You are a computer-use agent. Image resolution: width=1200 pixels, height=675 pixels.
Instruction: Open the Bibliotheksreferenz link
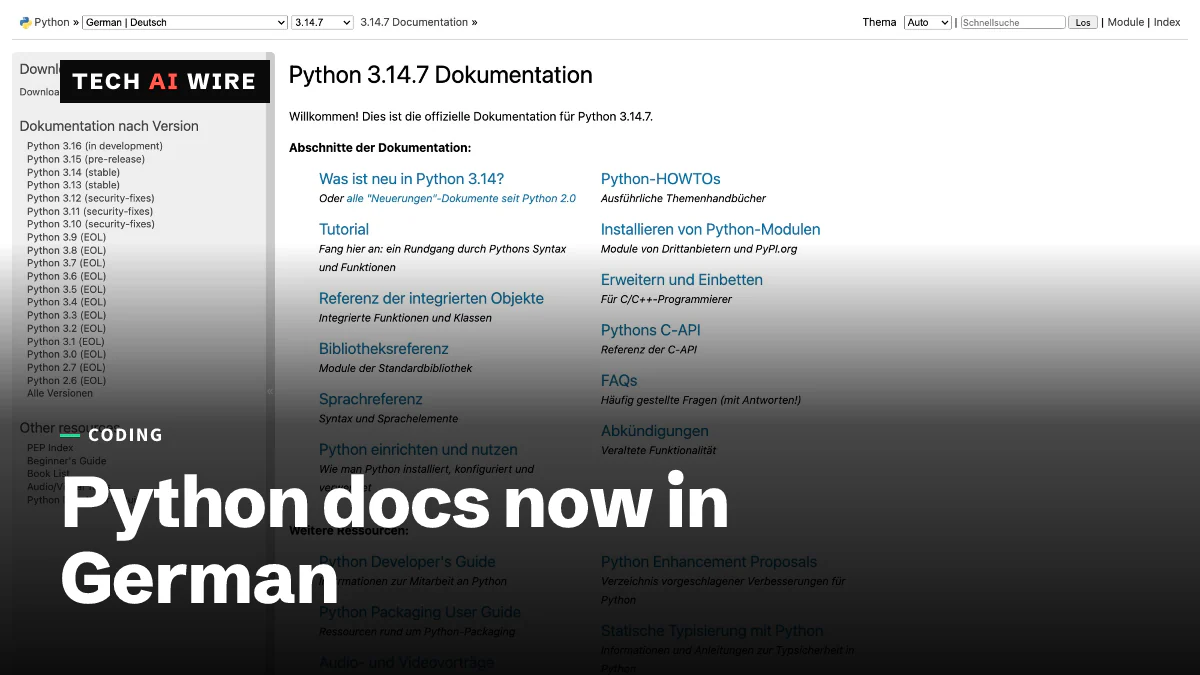point(384,349)
